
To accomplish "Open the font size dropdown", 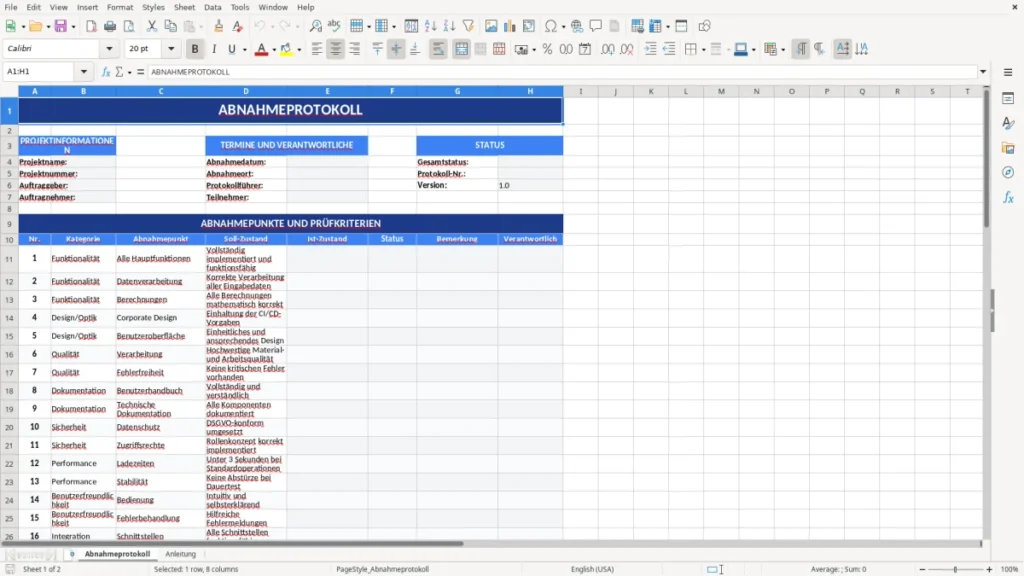I will 171,49.
